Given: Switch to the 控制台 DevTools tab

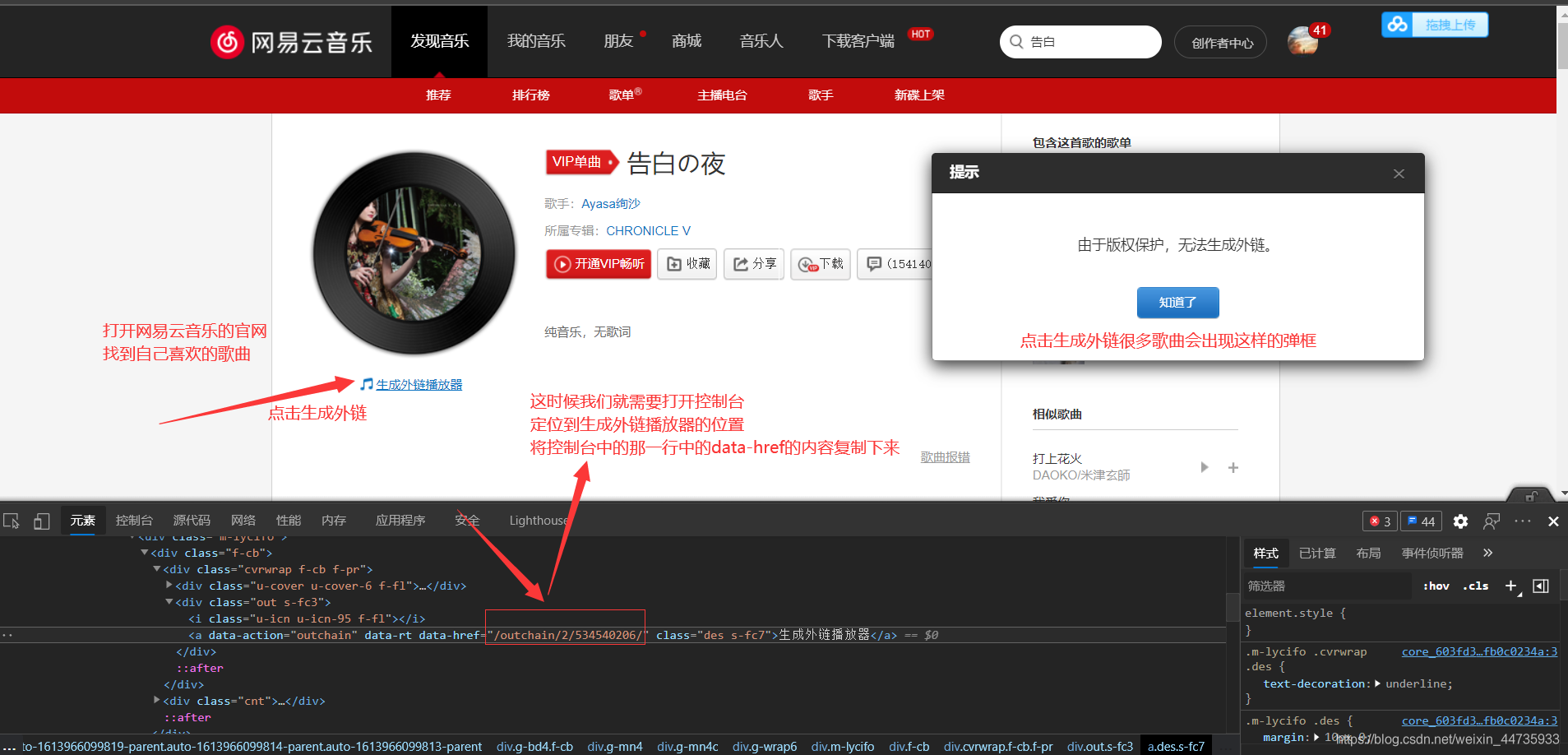Looking at the screenshot, I should point(133,520).
